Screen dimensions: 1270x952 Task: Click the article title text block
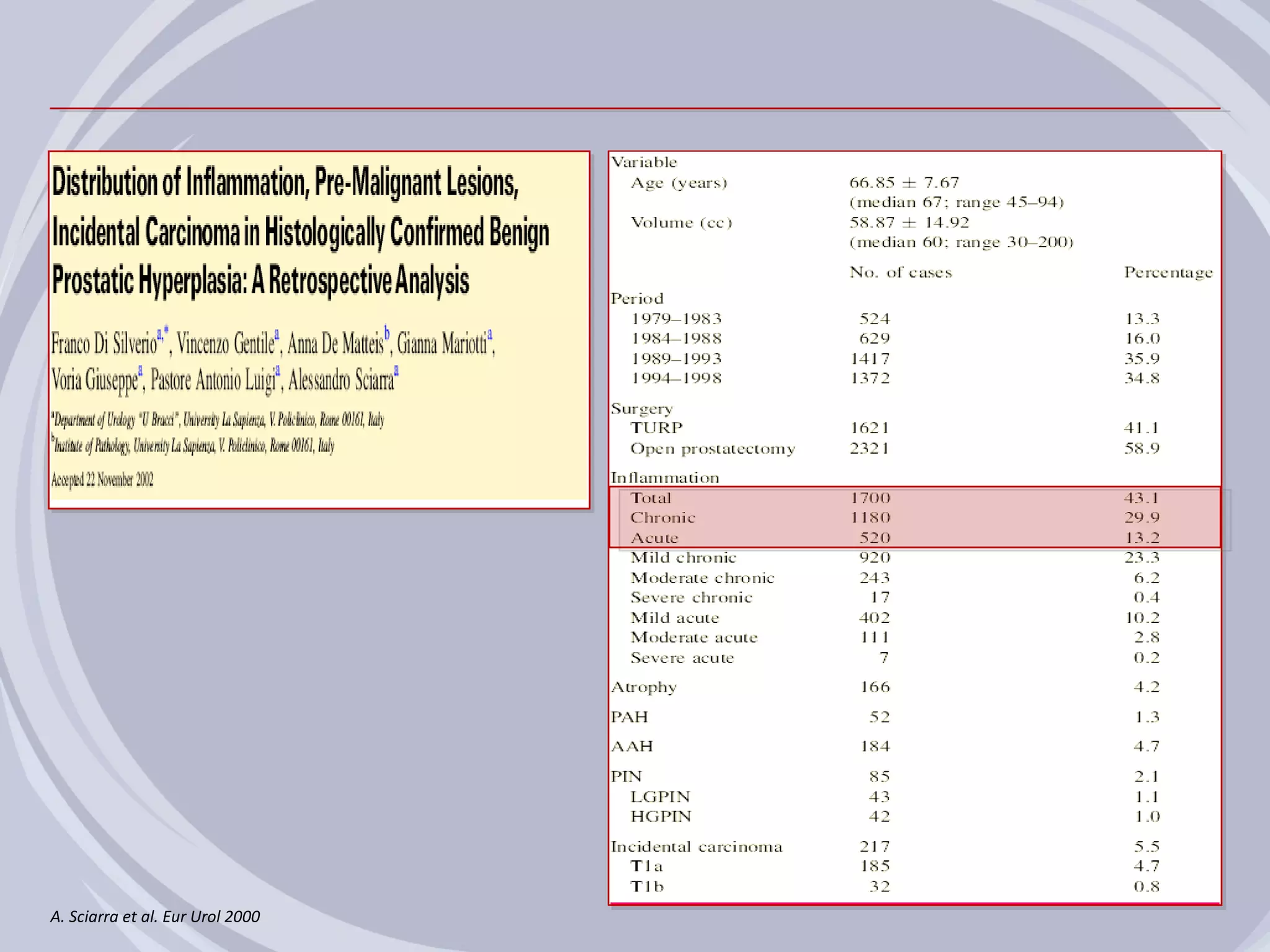pos(300,232)
